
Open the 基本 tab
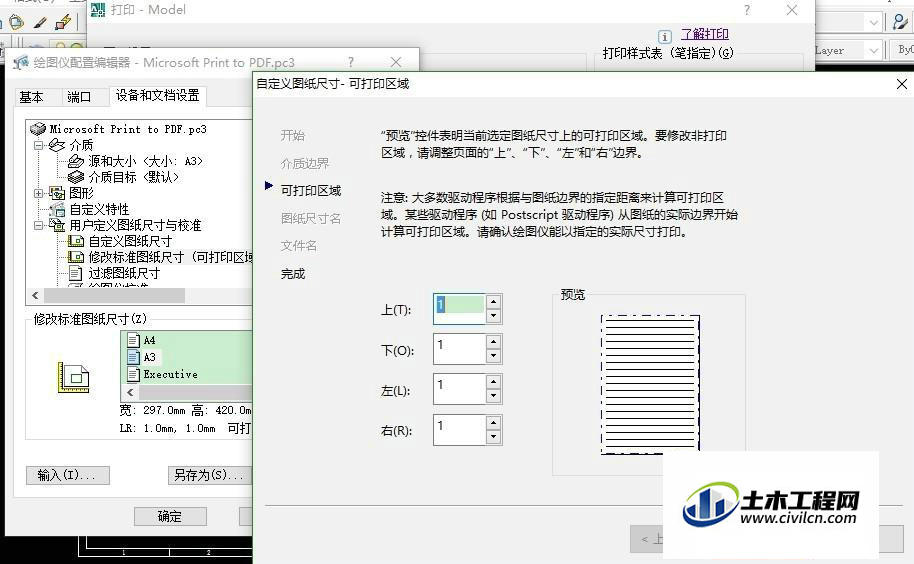31,97
